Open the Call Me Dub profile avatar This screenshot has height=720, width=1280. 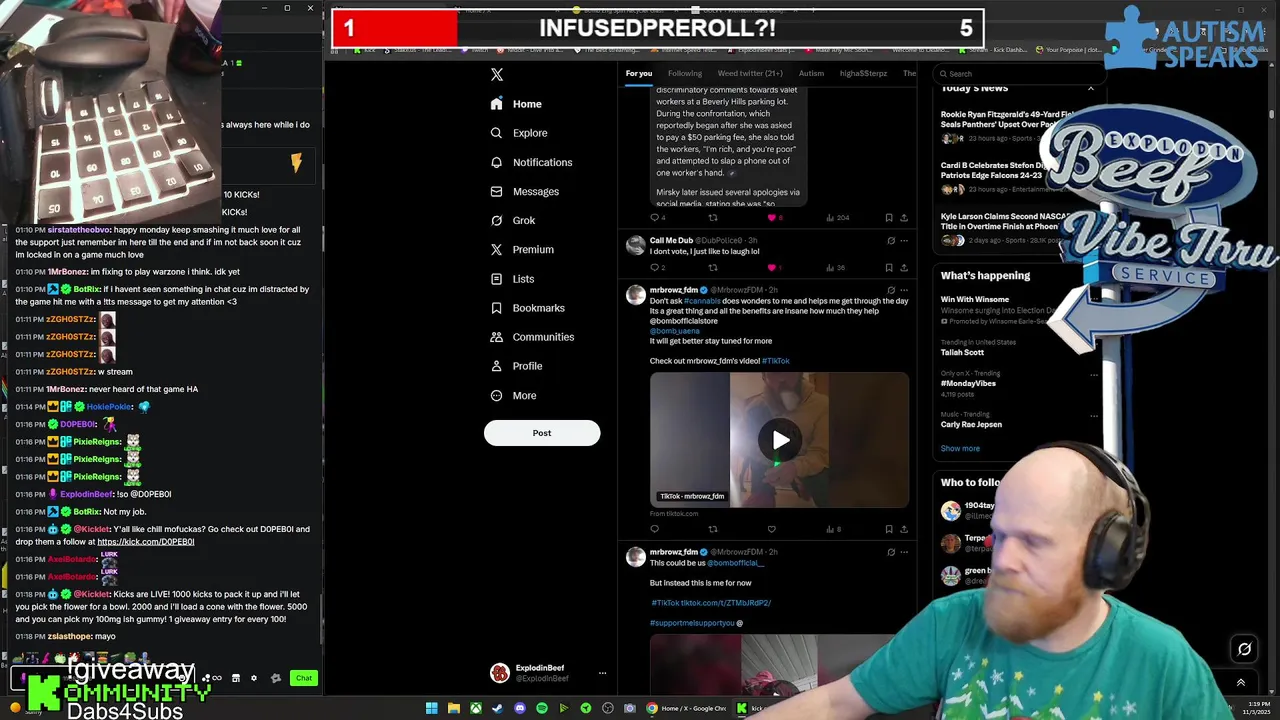pos(635,245)
